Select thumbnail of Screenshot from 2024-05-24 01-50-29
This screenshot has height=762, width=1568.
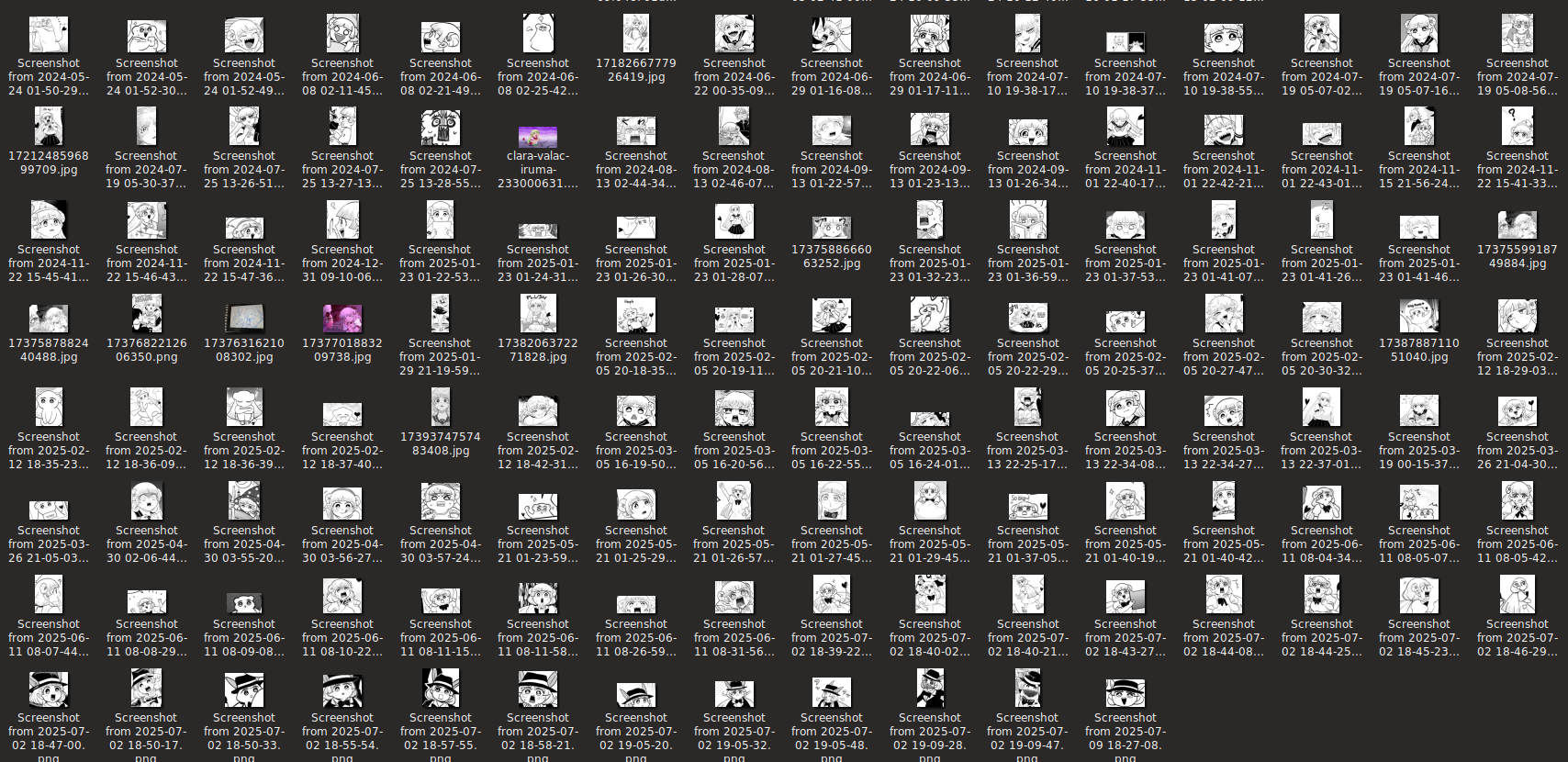49,35
